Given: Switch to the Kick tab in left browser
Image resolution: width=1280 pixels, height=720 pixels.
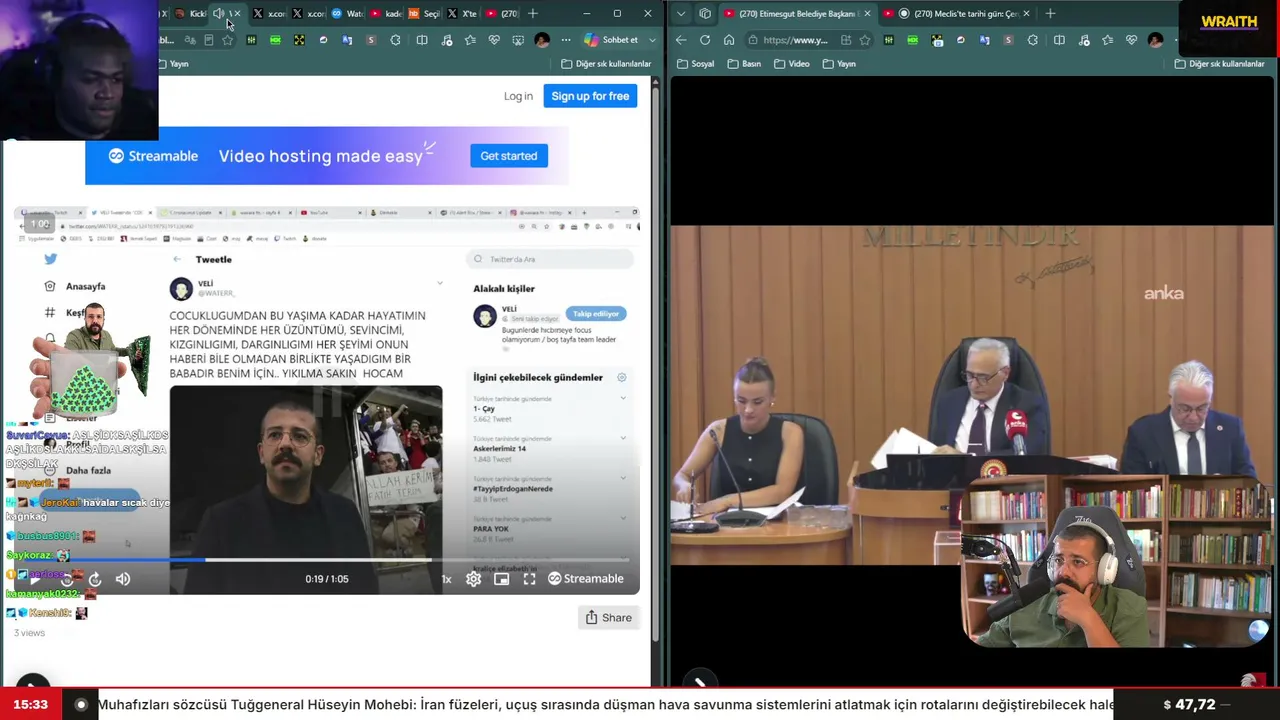Looking at the screenshot, I should 190,14.
